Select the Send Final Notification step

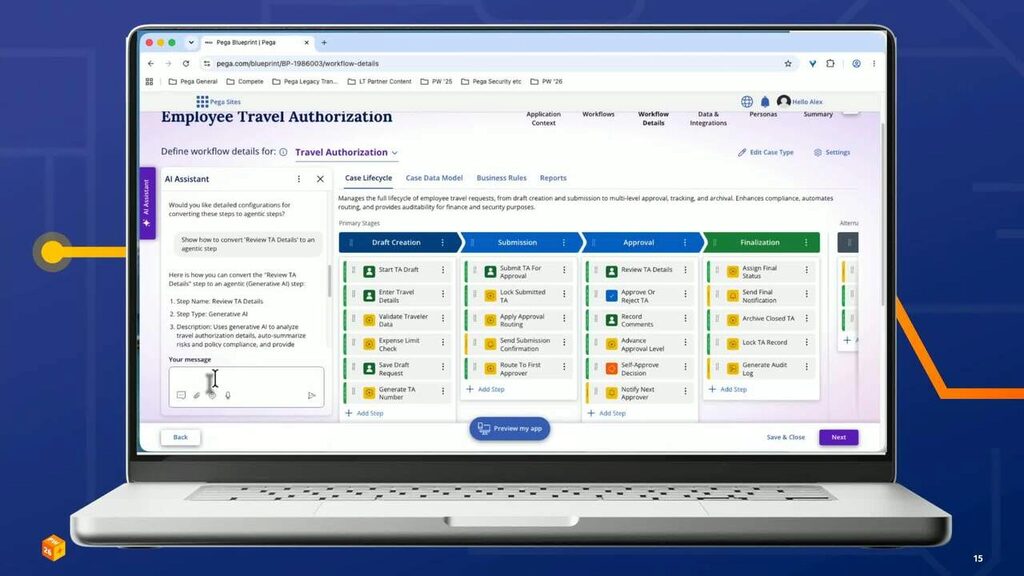point(762,296)
